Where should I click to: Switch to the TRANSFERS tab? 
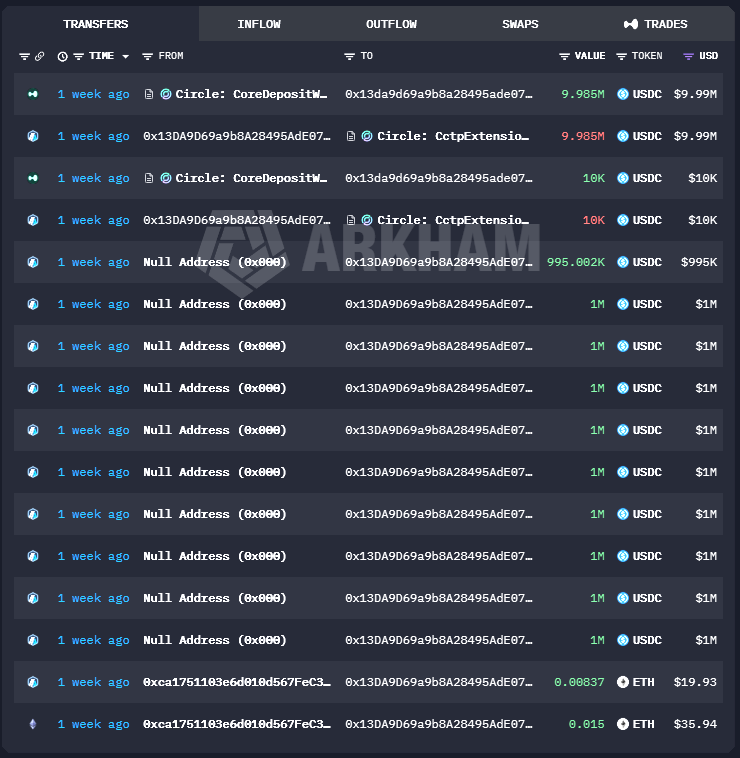[96, 24]
